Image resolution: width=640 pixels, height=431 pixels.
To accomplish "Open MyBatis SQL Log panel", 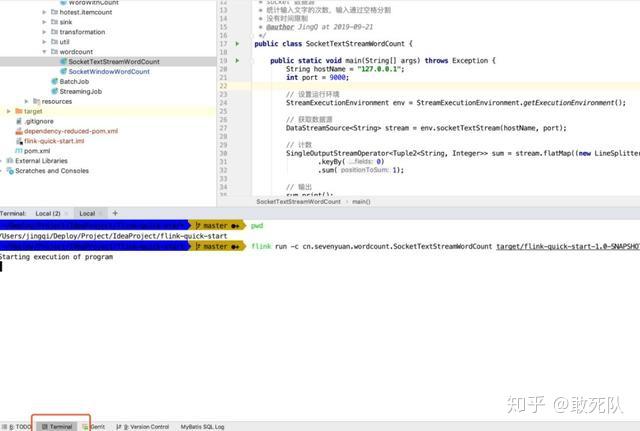I will coord(202,427).
